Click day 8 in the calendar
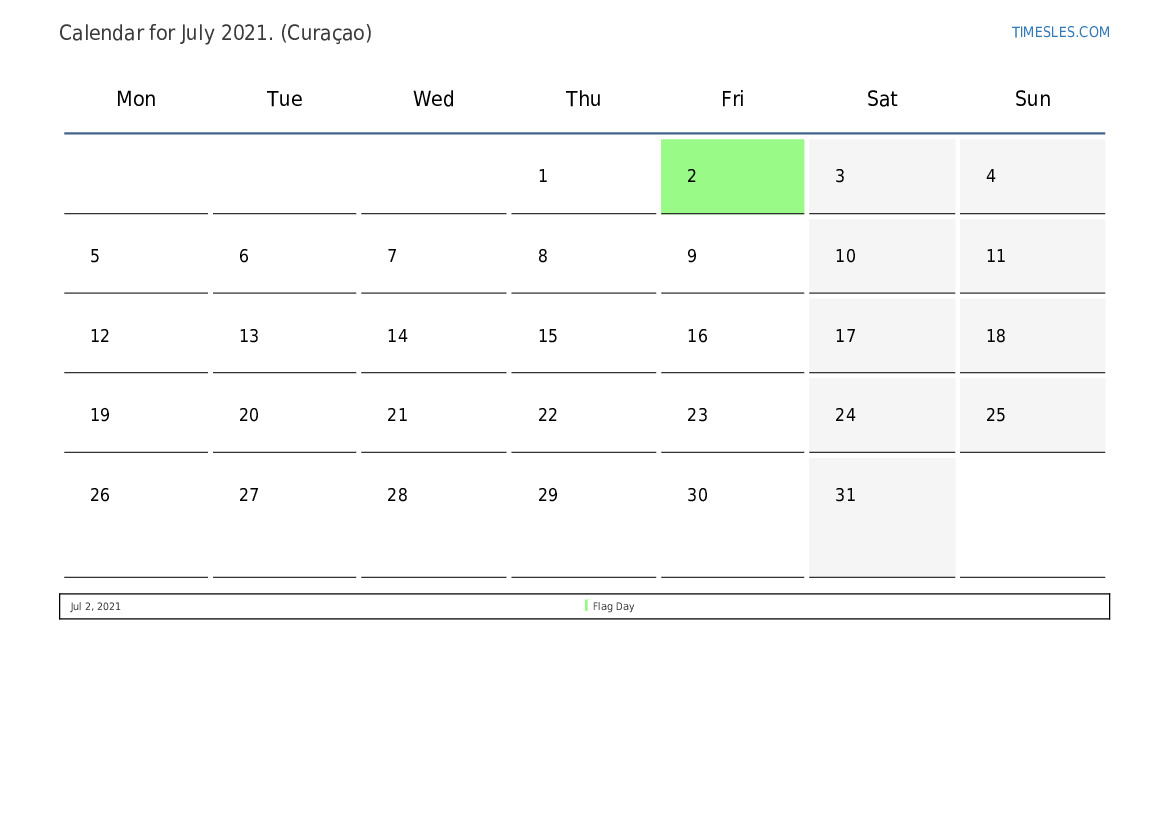The image size is (1169, 827). [583, 256]
